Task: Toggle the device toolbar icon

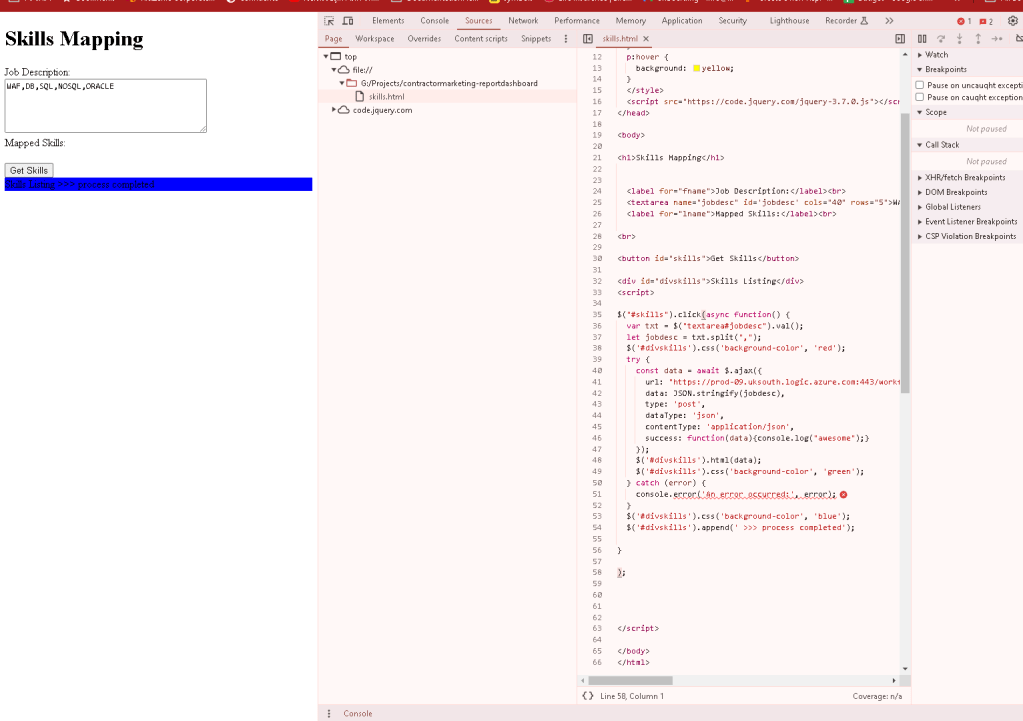Action: [x=348, y=21]
